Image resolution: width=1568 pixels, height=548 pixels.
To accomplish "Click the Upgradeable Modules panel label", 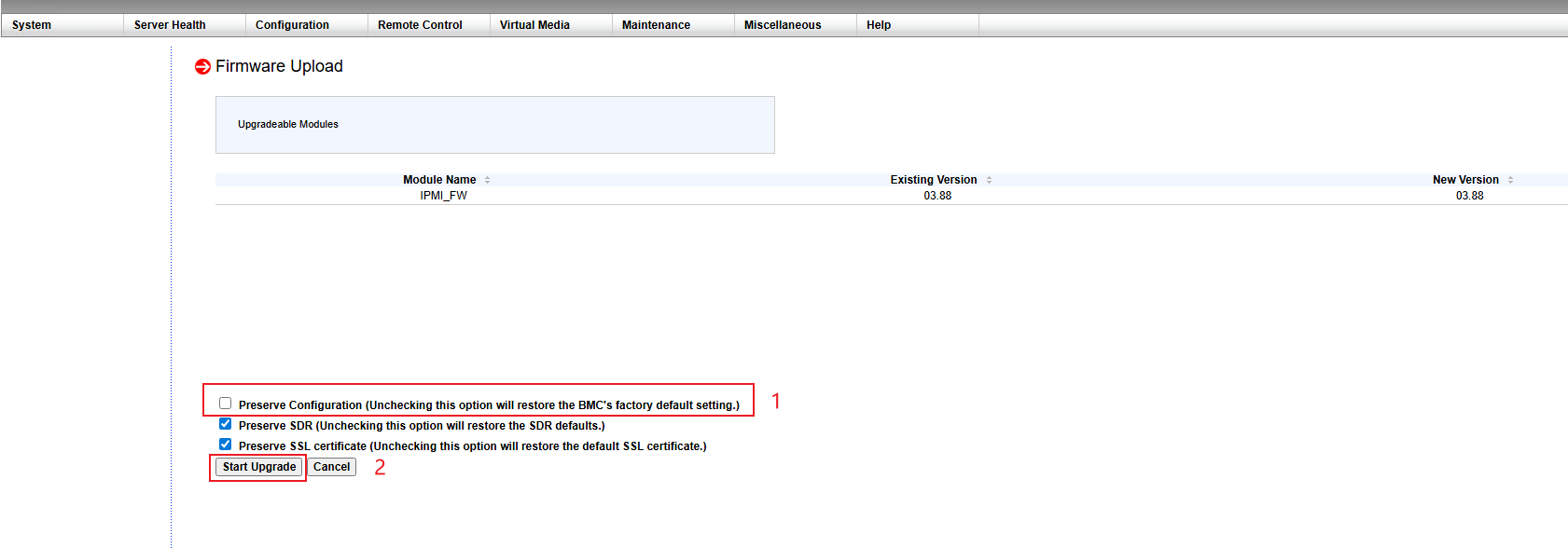I will [x=288, y=124].
